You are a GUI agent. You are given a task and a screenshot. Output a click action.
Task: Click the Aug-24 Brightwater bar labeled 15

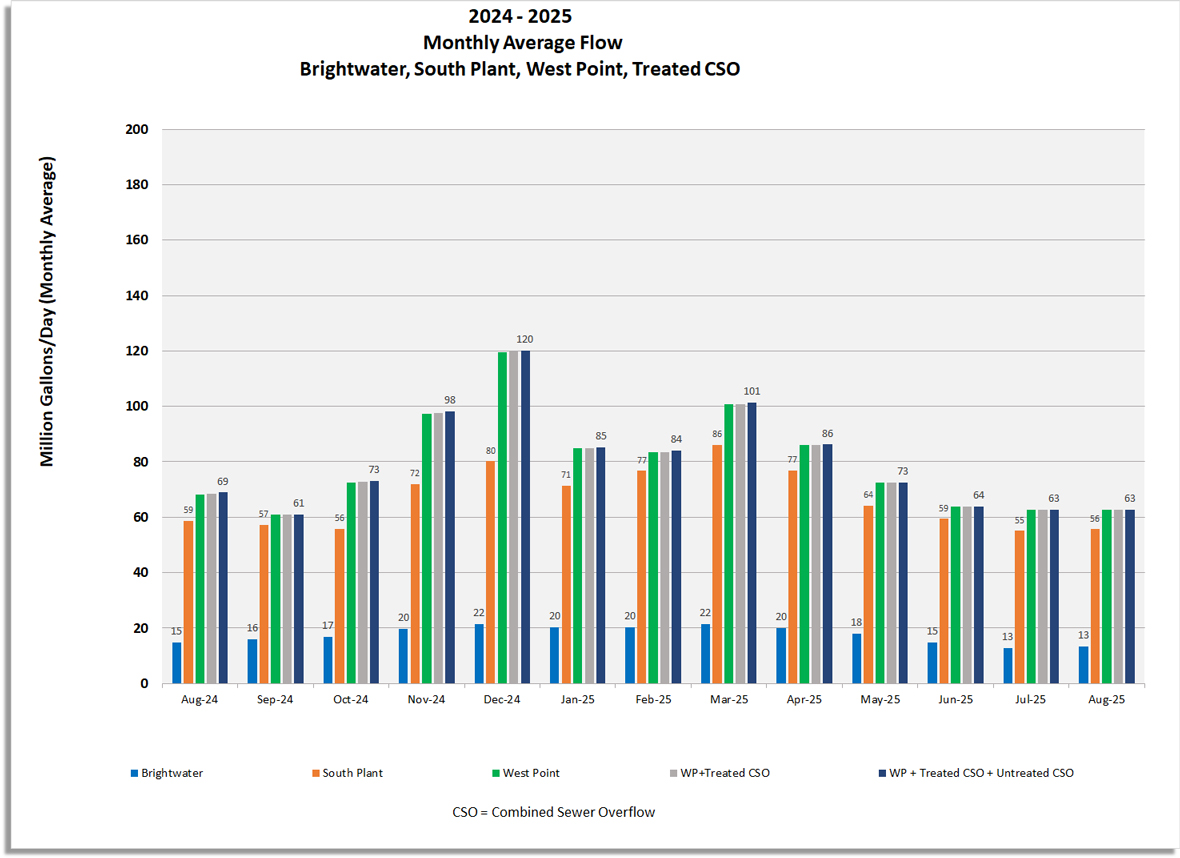coord(177,662)
